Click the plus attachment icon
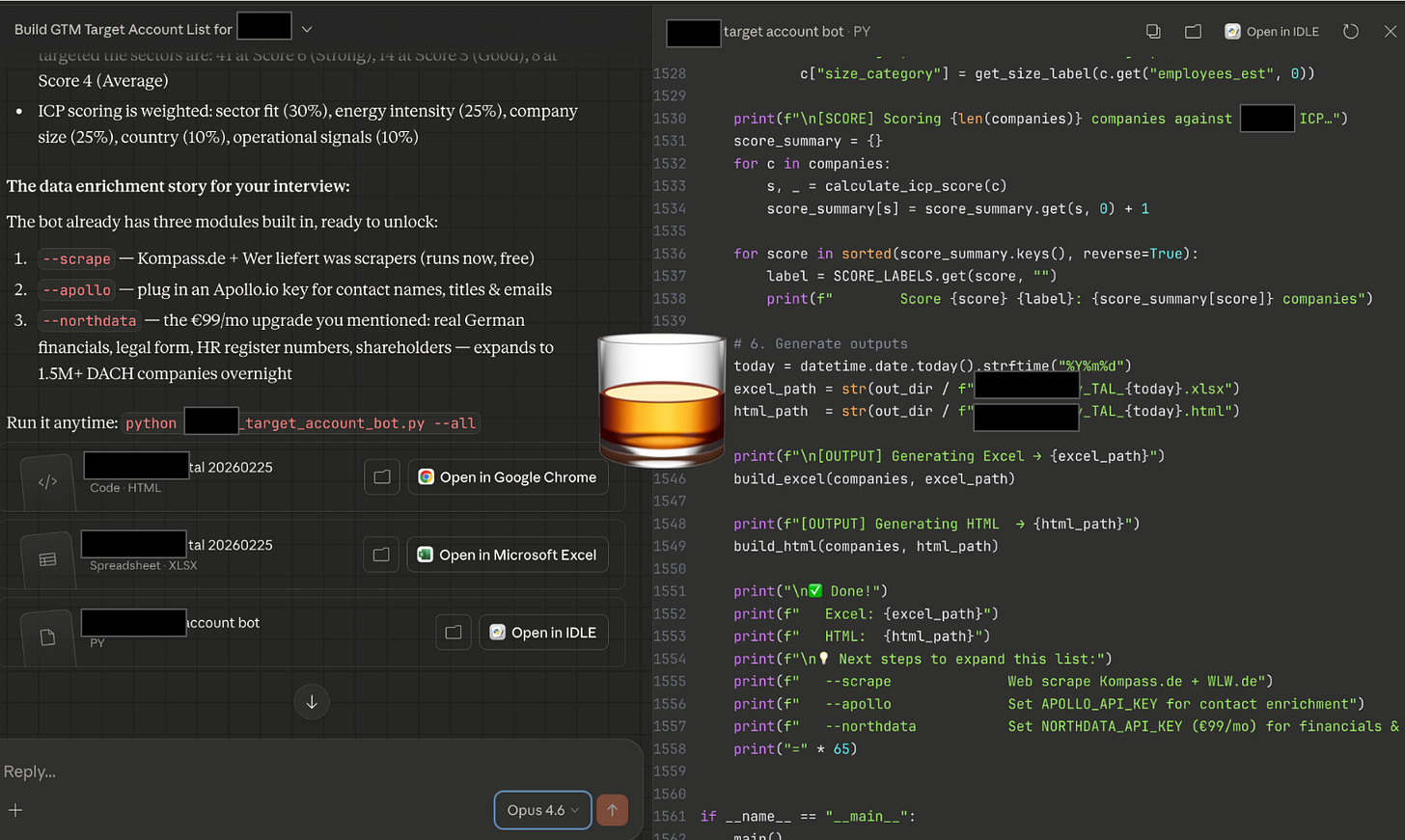This screenshot has height=840, width=1405. pos(15,810)
